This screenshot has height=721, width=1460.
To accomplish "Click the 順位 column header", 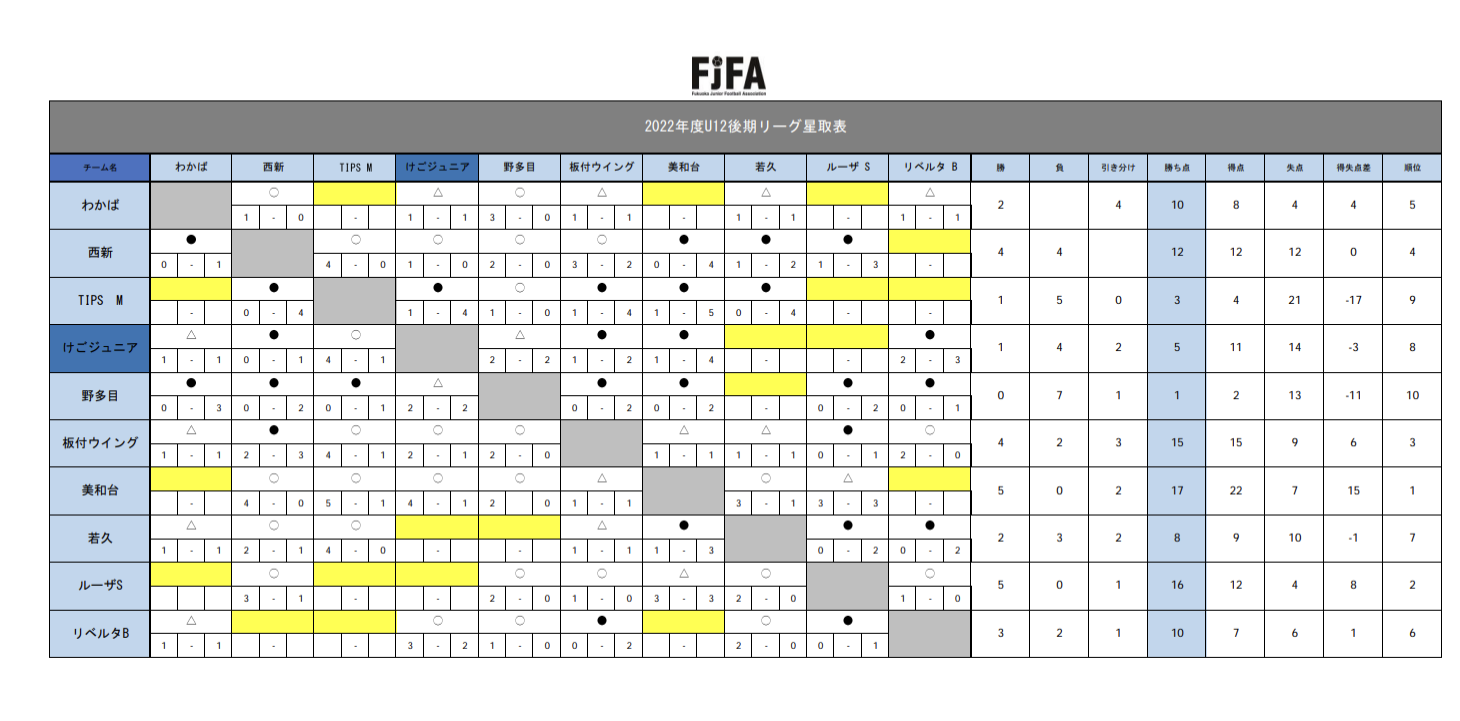I will [1411, 168].
